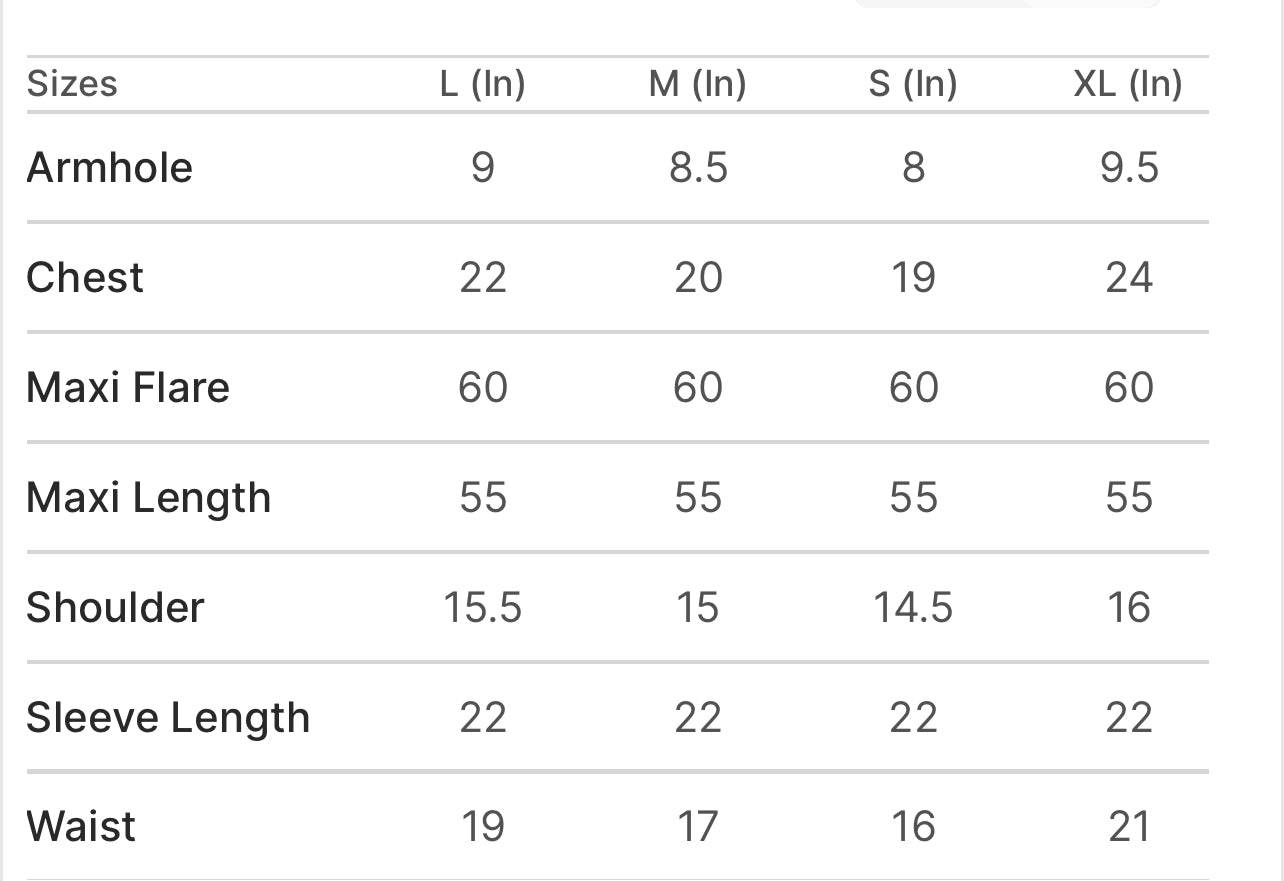Click the Sizes column header
Screen dimensions: 1284x881
coord(72,84)
